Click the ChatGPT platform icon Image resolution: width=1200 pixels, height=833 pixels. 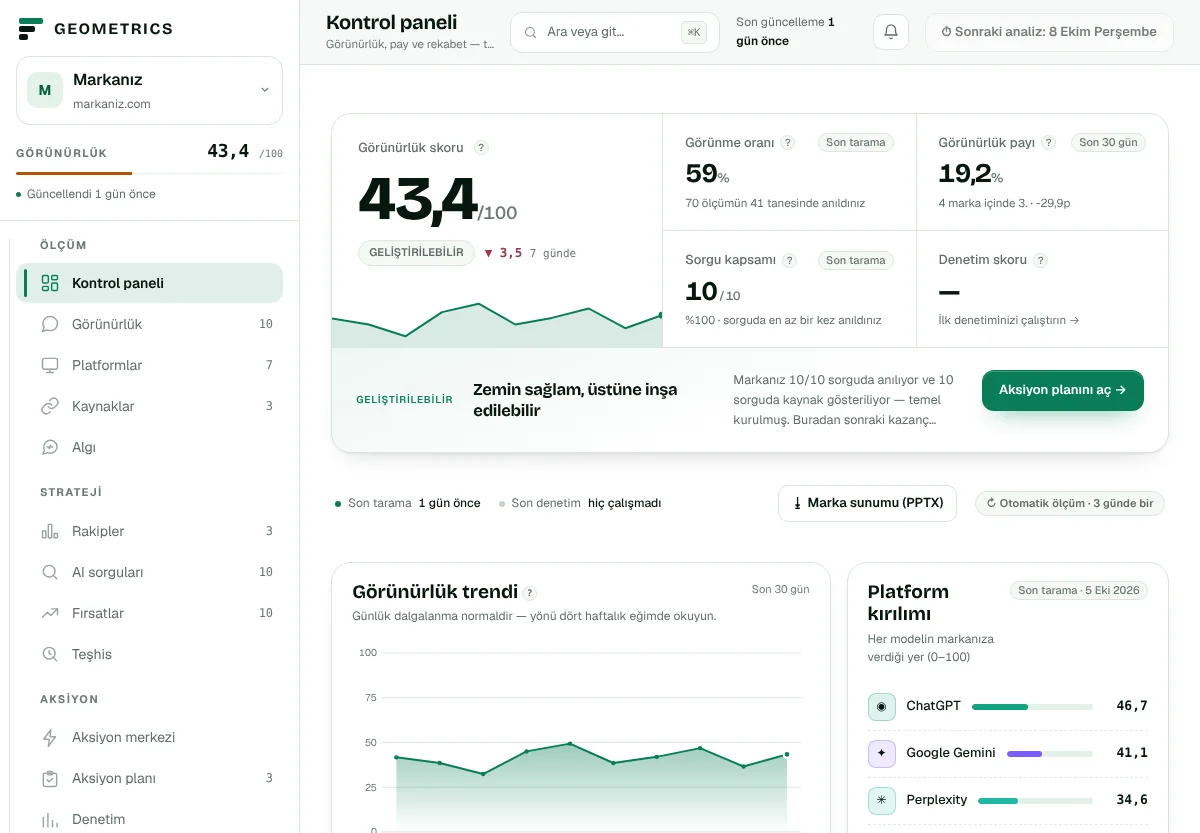[881, 706]
